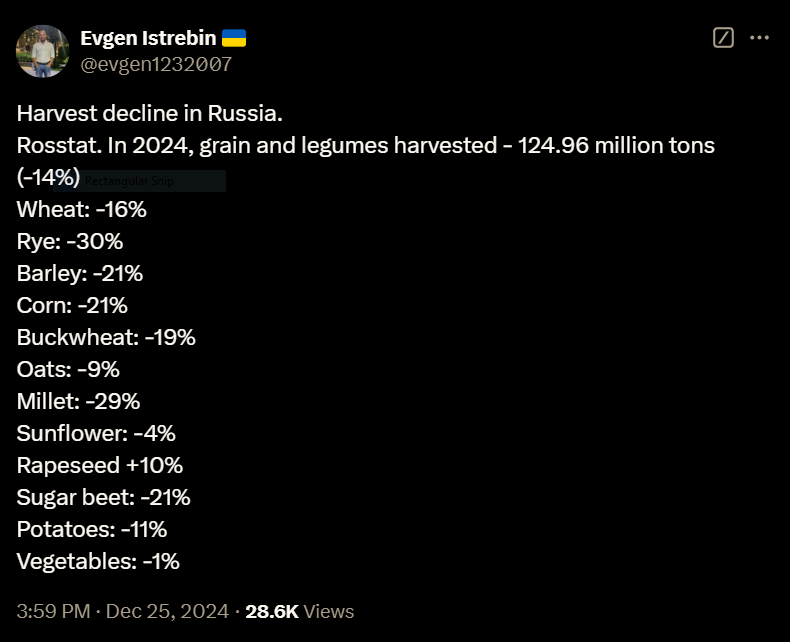790x642 pixels.
Task: Click the 3:59 PM timestamp
Action: (x=53, y=611)
